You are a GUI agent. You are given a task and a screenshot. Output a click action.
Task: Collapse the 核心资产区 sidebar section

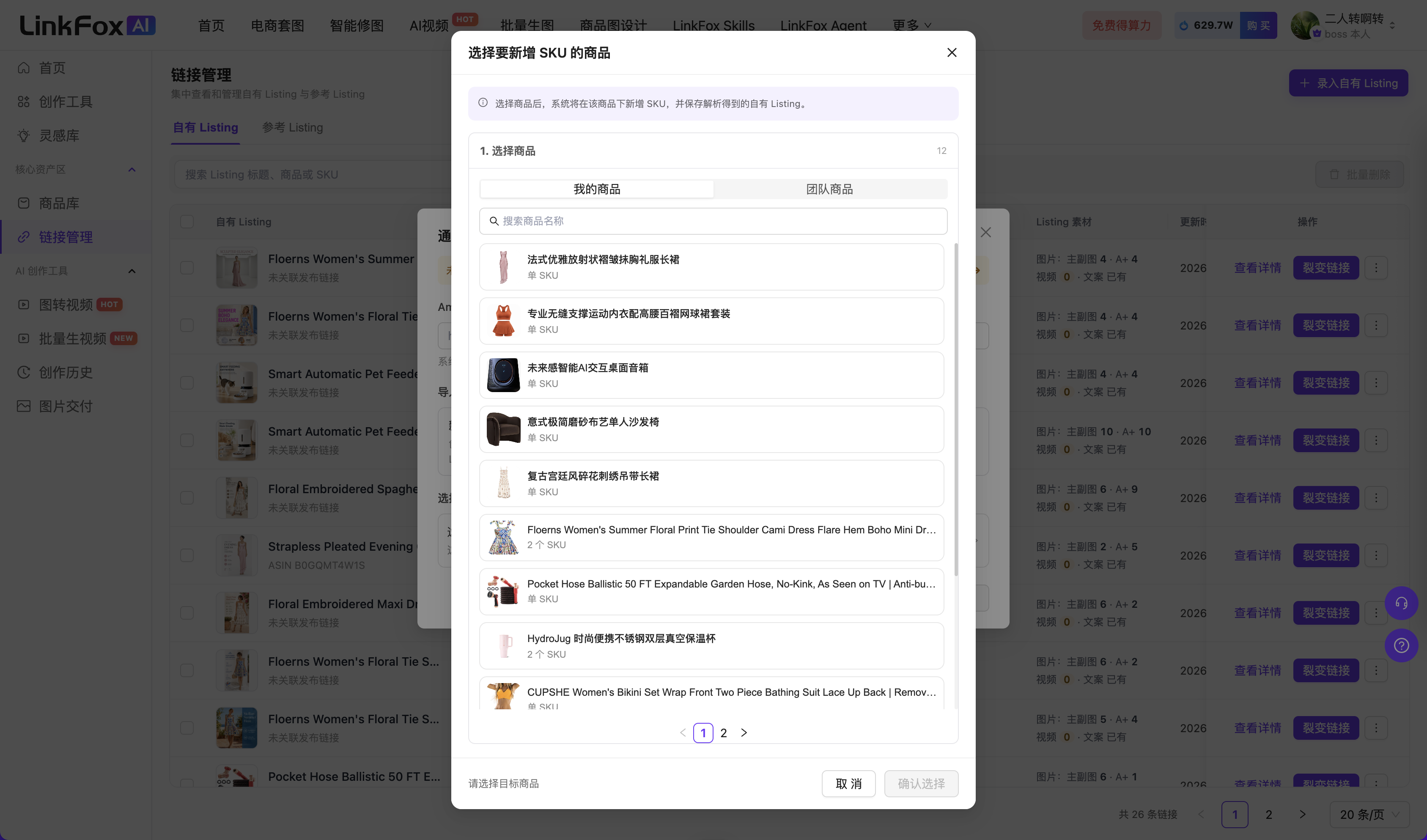[x=132, y=169]
